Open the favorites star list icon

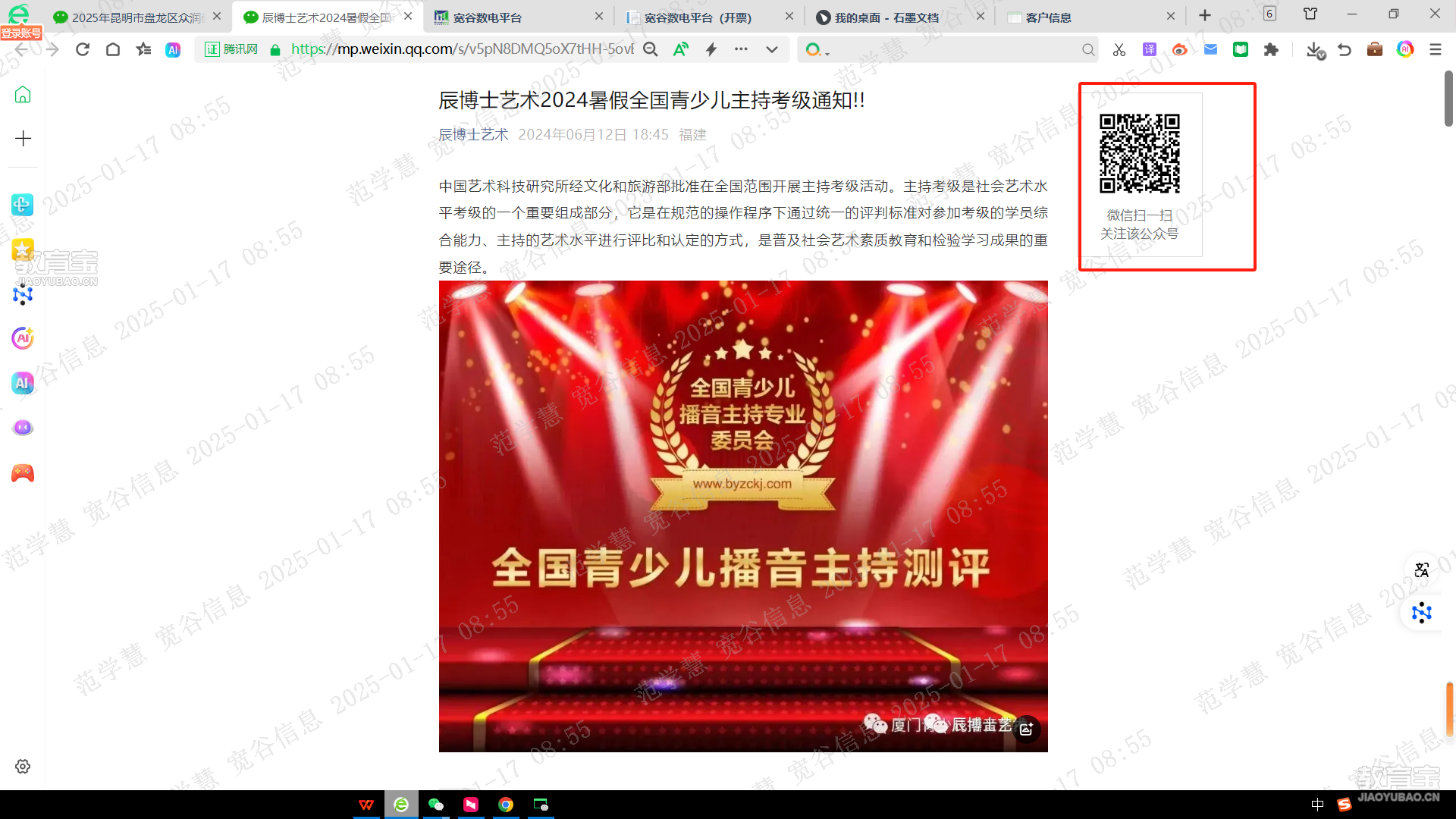(143, 49)
